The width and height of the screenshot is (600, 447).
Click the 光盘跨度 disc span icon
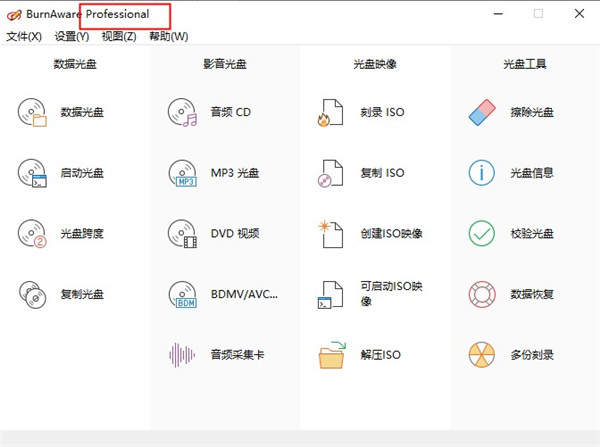pyautogui.click(x=32, y=233)
